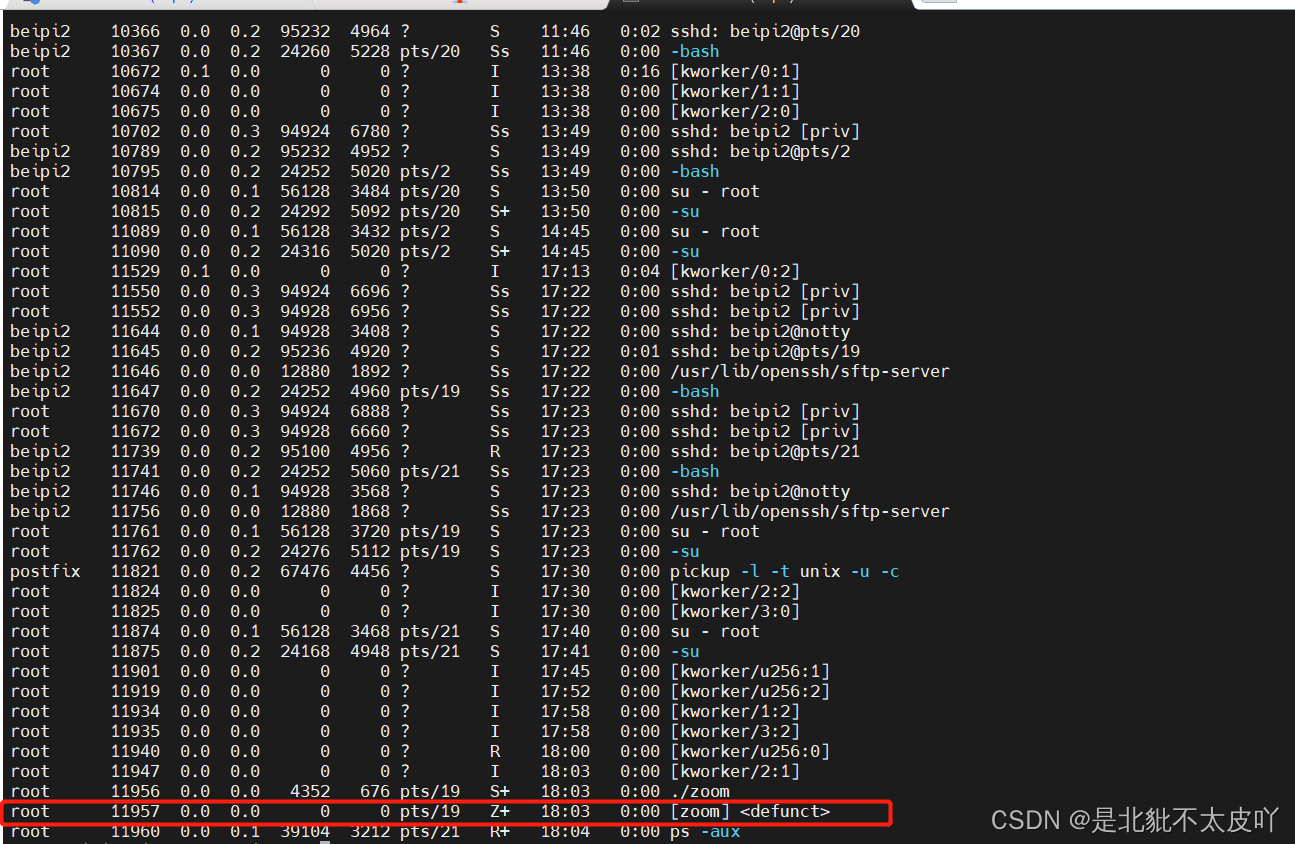Click PID 11956 of the zoom process
The image size is (1295, 844).
pos(135,791)
